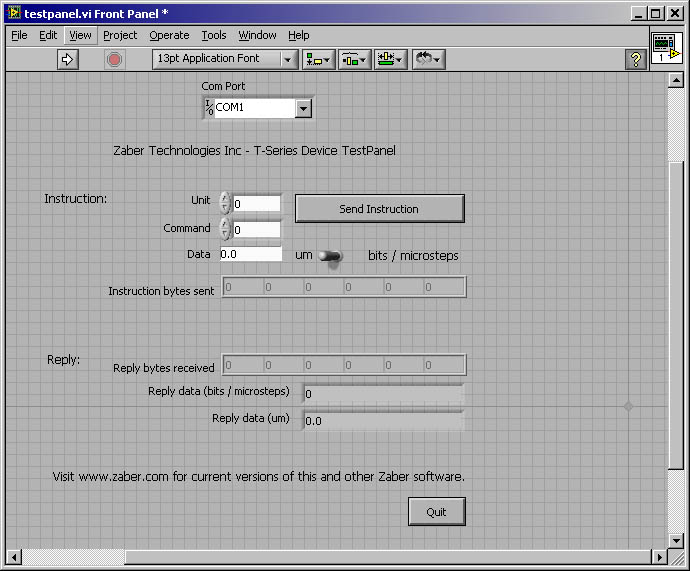Click the 'bits / microsteps' switch label
This screenshot has width=690, height=571.
coord(413,256)
